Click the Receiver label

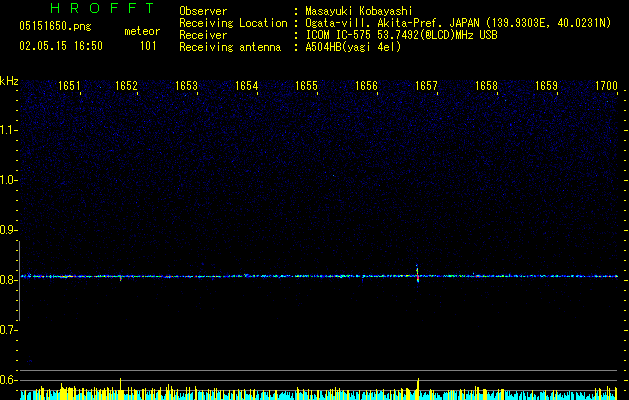(203, 35)
